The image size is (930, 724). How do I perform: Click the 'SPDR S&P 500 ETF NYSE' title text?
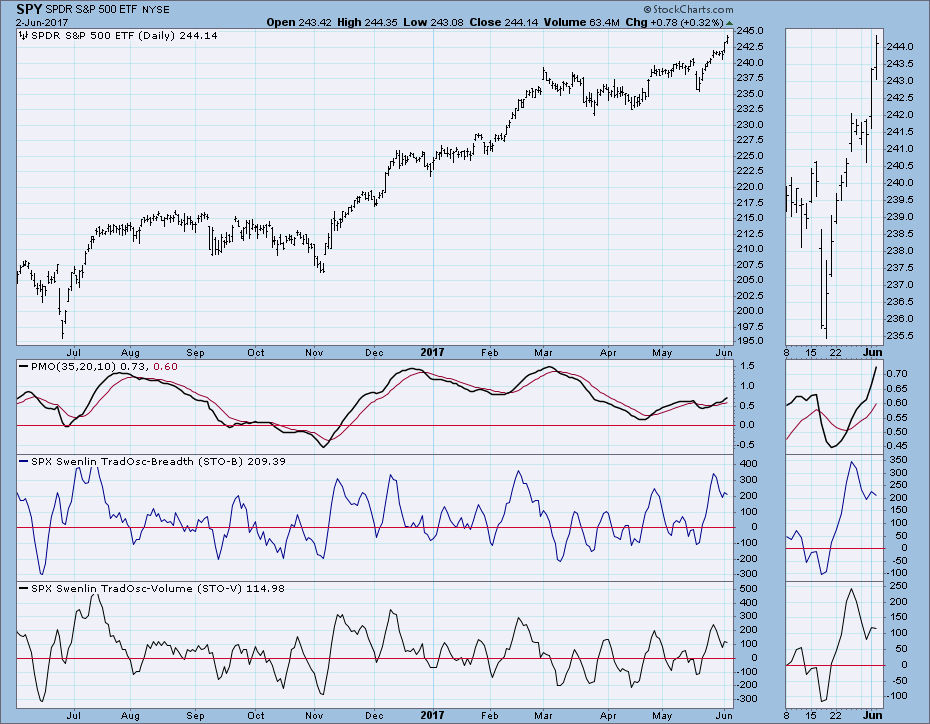point(107,9)
